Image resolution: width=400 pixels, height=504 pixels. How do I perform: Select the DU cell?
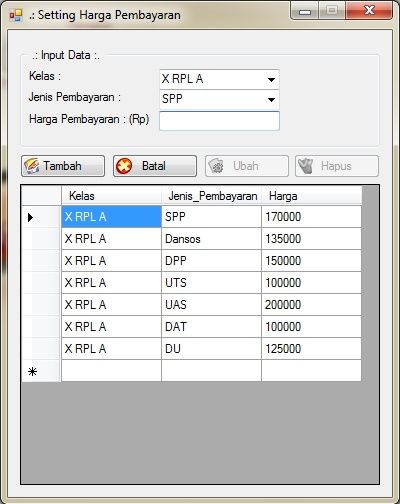pyautogui.click(x=211, y=349)
